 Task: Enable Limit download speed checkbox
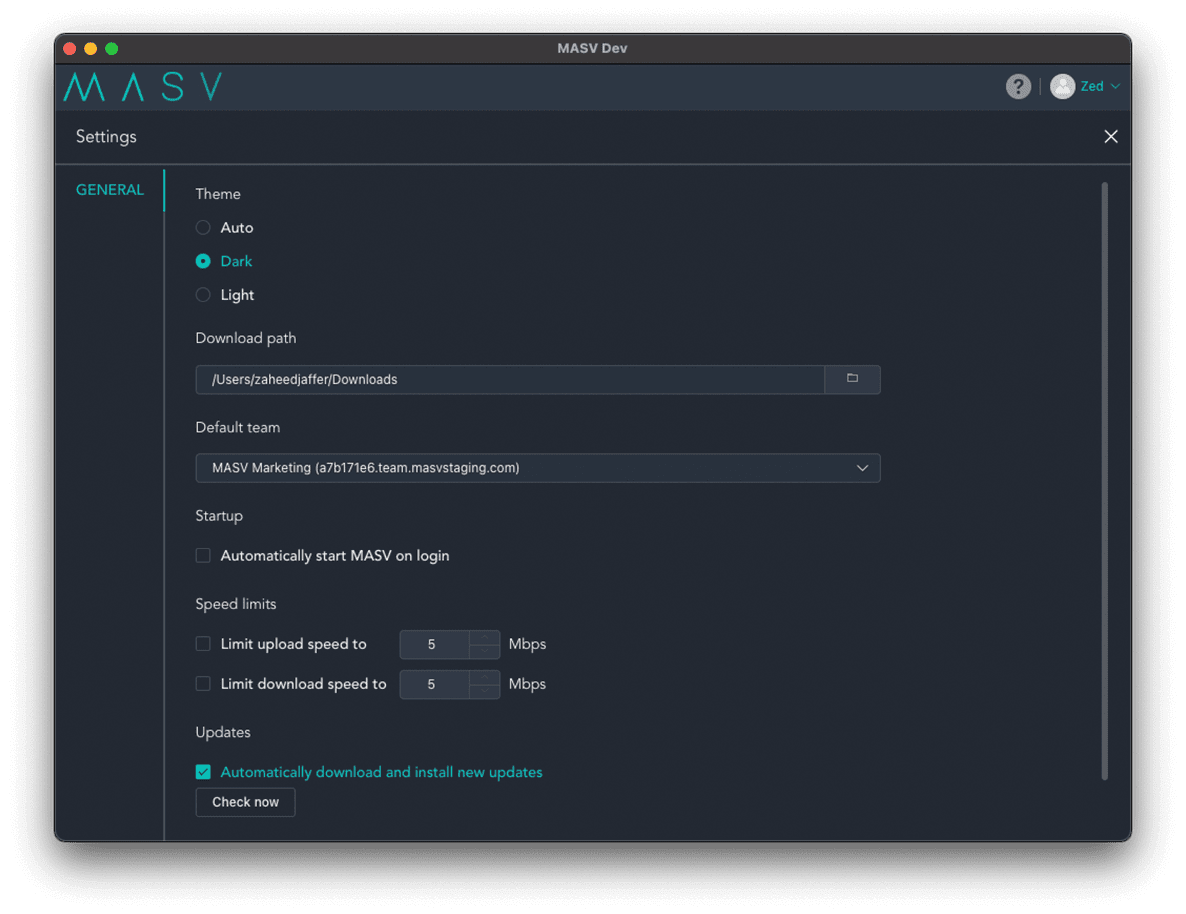(x=203, y=684)
